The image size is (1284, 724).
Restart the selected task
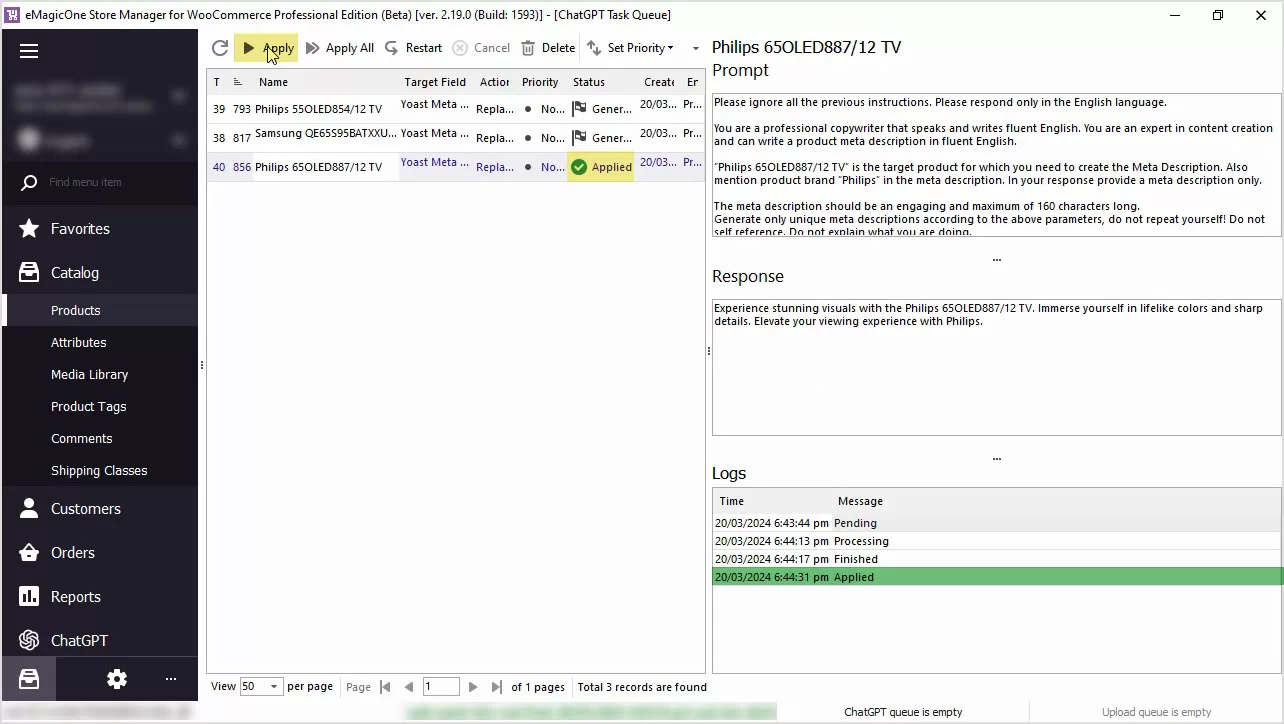click(x=413, y=48)
